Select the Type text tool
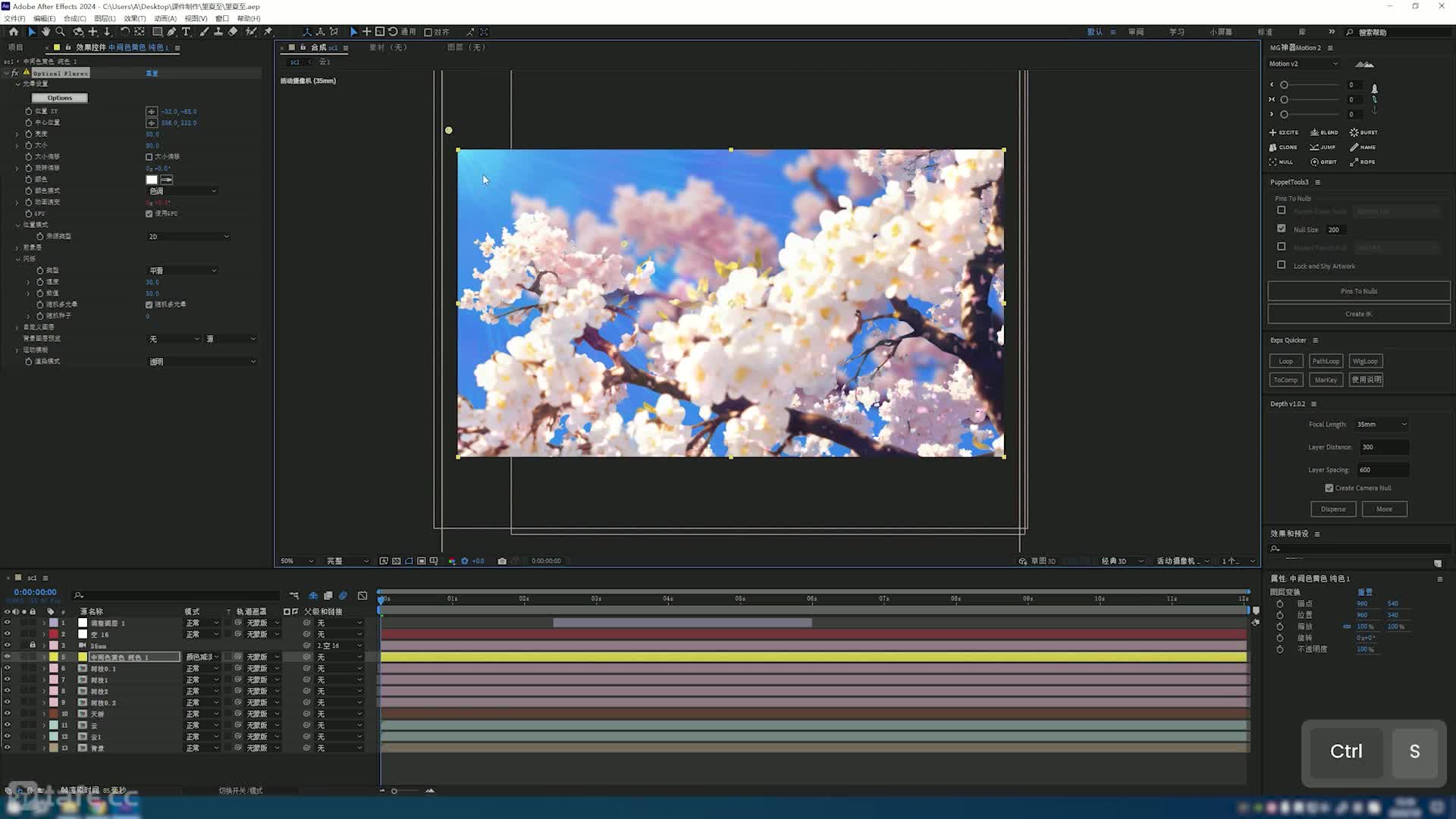The image size is (1456, 819). click(186, 32)
